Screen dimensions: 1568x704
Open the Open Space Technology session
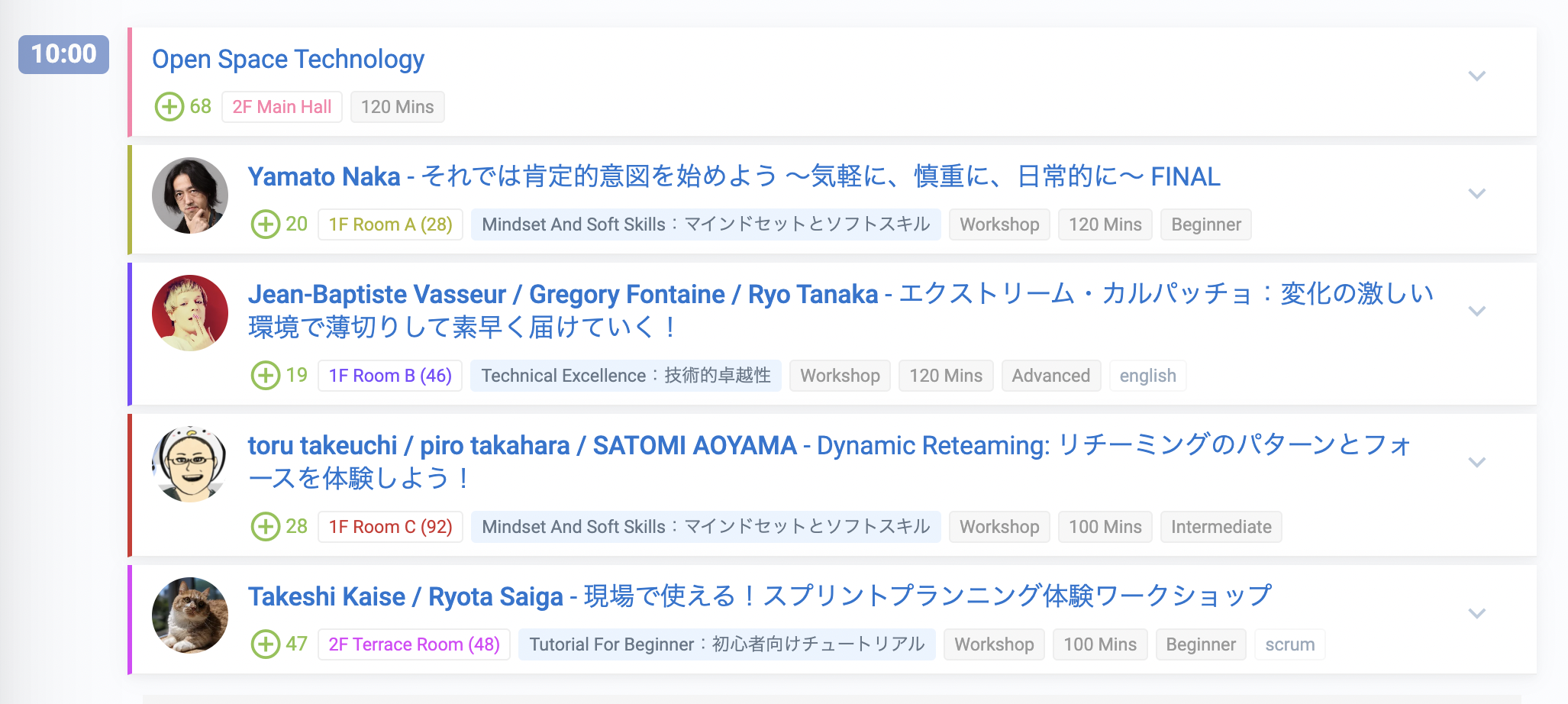pos(288,60)
